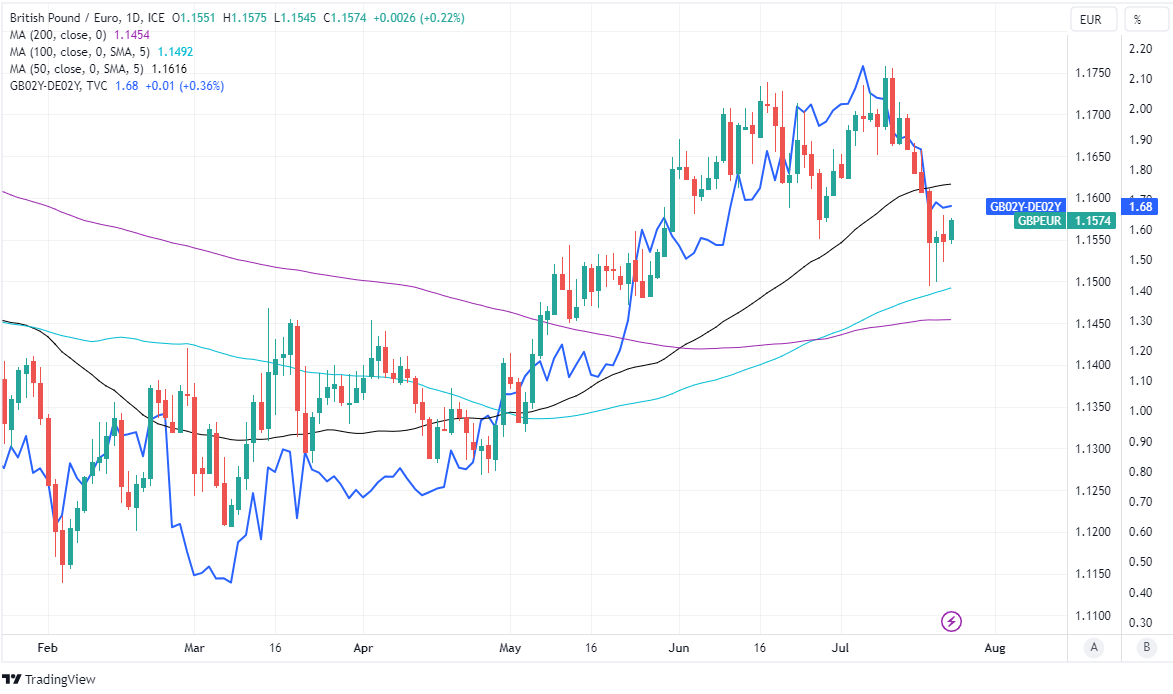Open the EUR currency dropdown
Viewport: 1173px width, 694px height.
[1091, 19]
